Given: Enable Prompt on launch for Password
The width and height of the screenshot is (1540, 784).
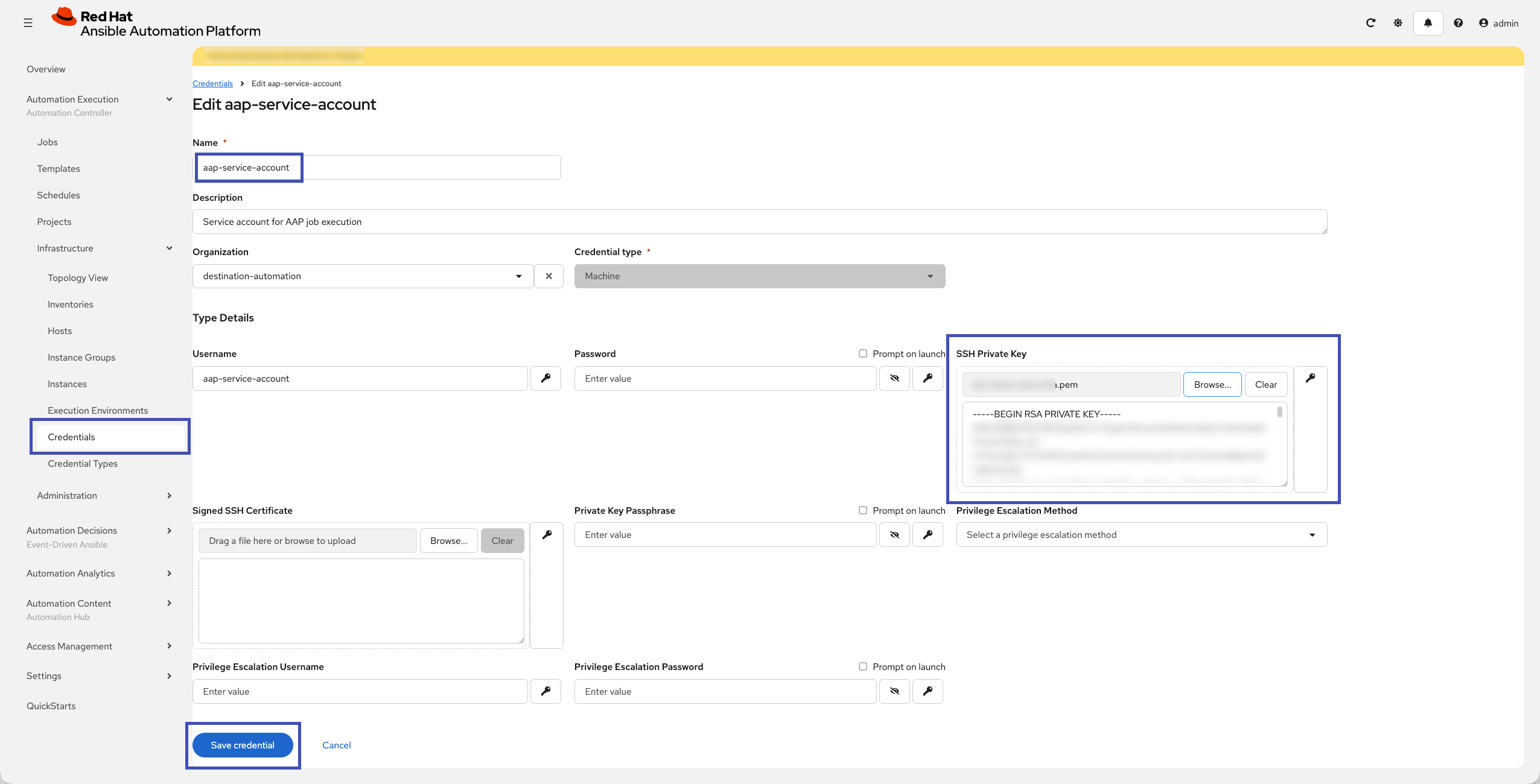Looking at the screenshot, I should click(863, 353).
